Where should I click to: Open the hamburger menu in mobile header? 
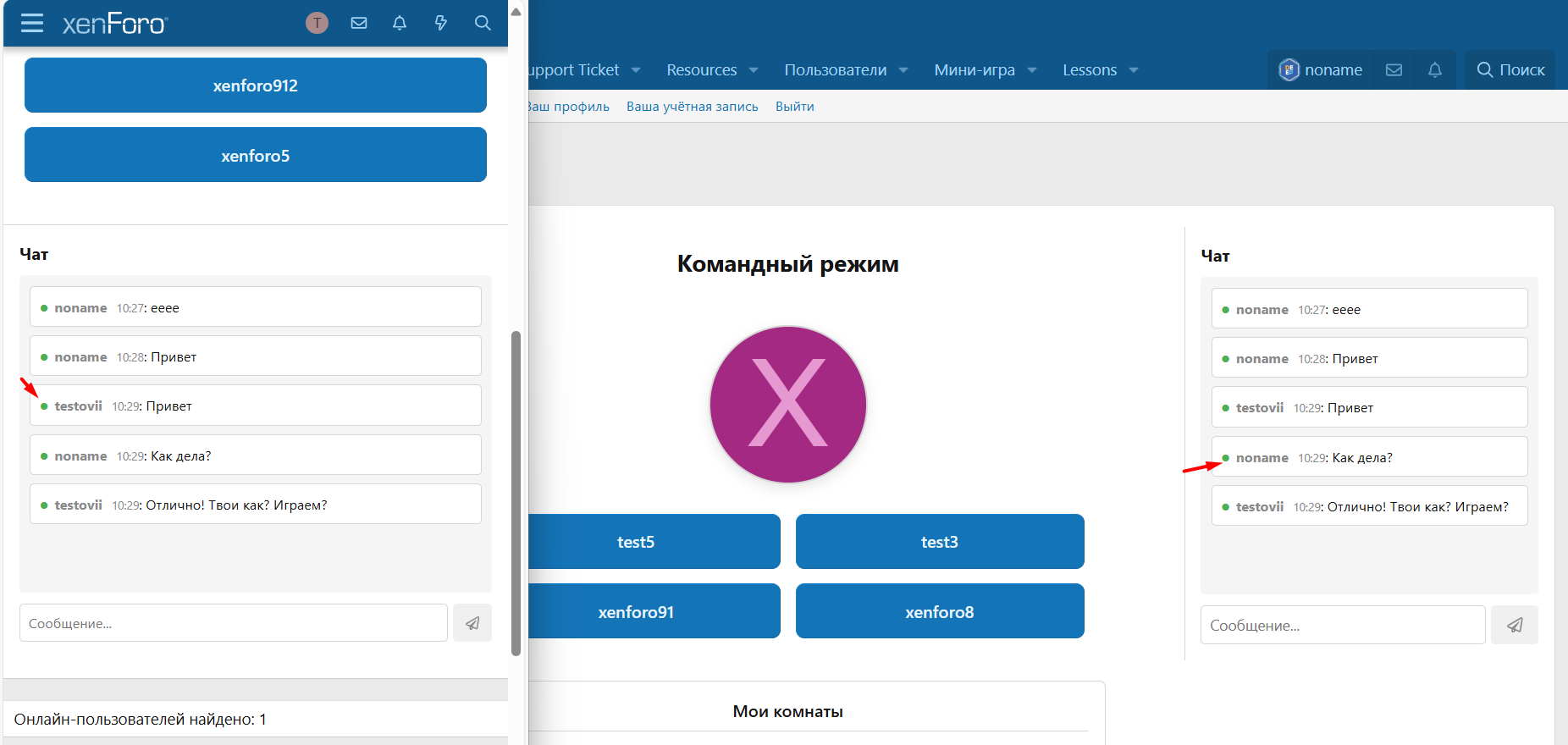pos(32,23)
